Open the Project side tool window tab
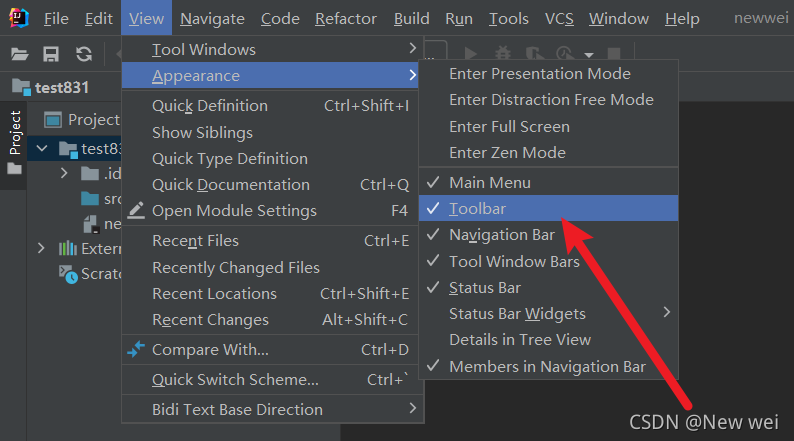Viewport: 794px width, 441px height. point(15,132)
